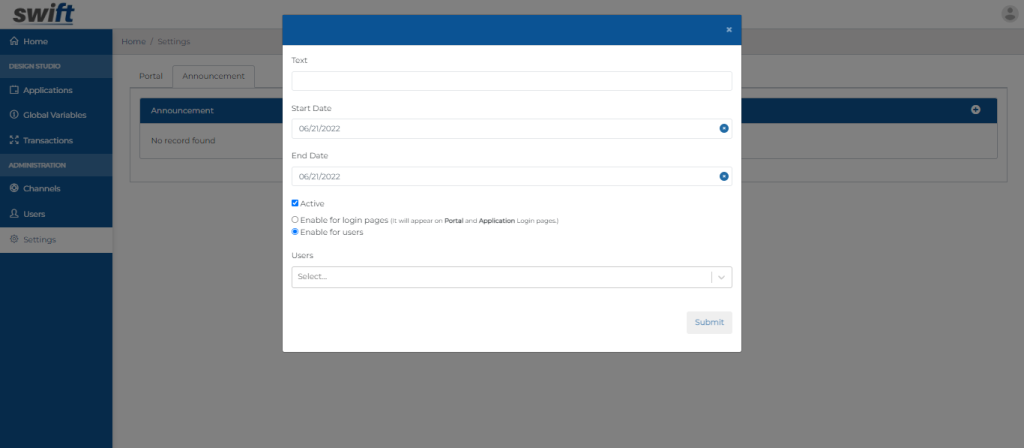Open the End Date picker field
Screen dimensions: 1024x448
(500, 177)
